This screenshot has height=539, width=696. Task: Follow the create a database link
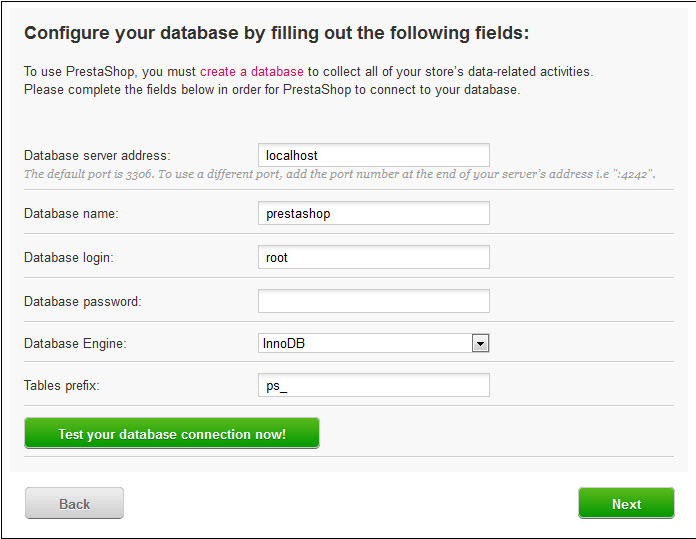click(x=251, y=72)
